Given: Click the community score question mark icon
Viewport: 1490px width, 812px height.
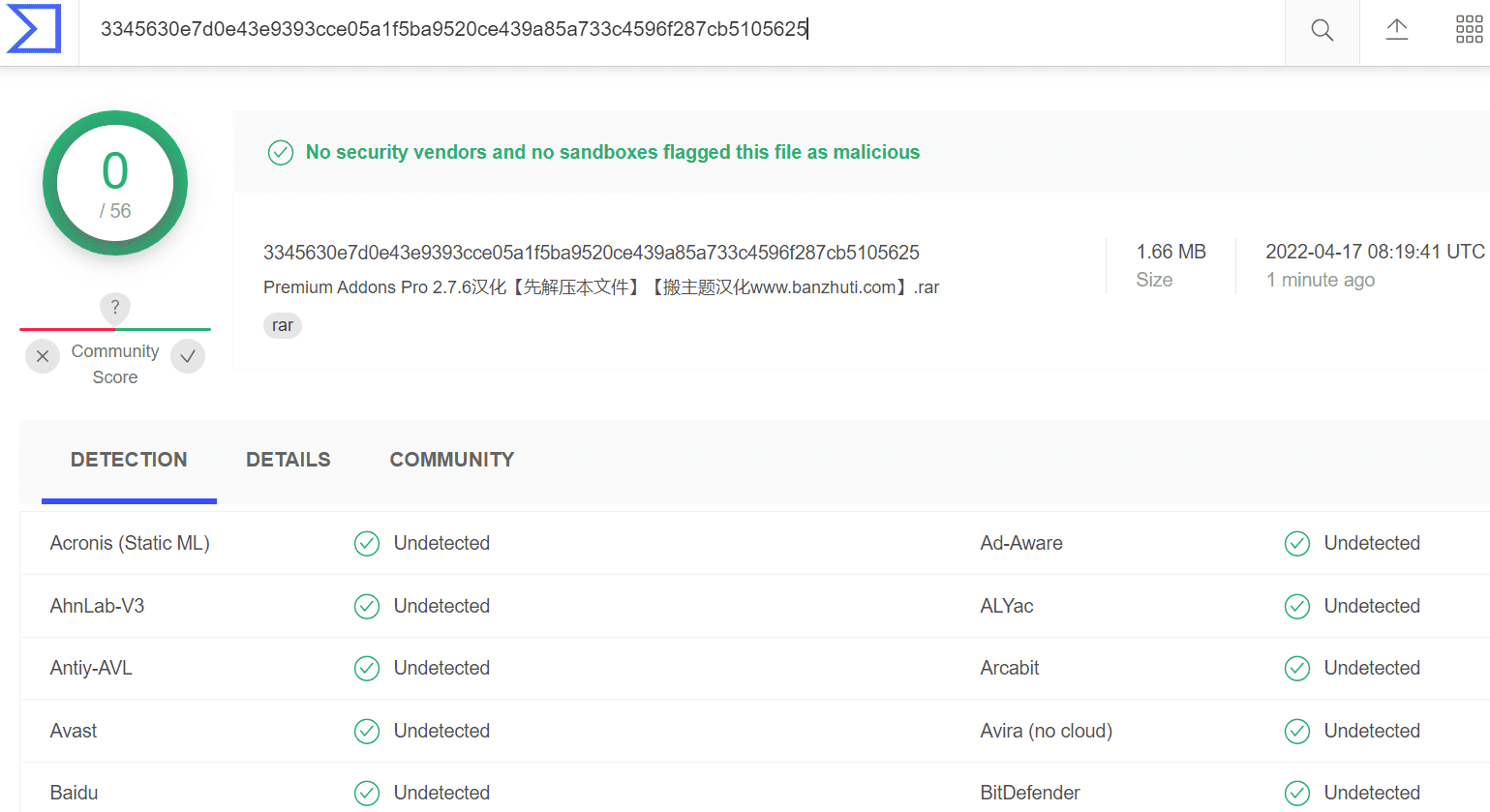Looking at the screenshot, I should pyautogui.click(x=115, y=307).
